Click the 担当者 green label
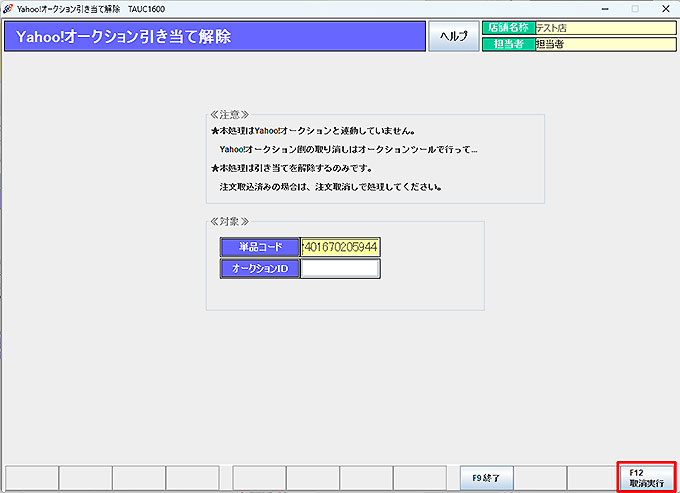Screen dimensions: 680x493 click(509, 44)
